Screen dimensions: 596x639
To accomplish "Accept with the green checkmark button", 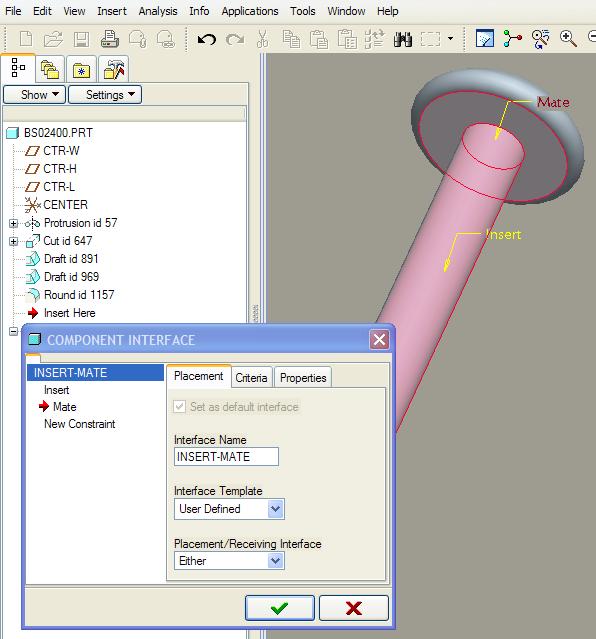I will (x=280, y=608).
